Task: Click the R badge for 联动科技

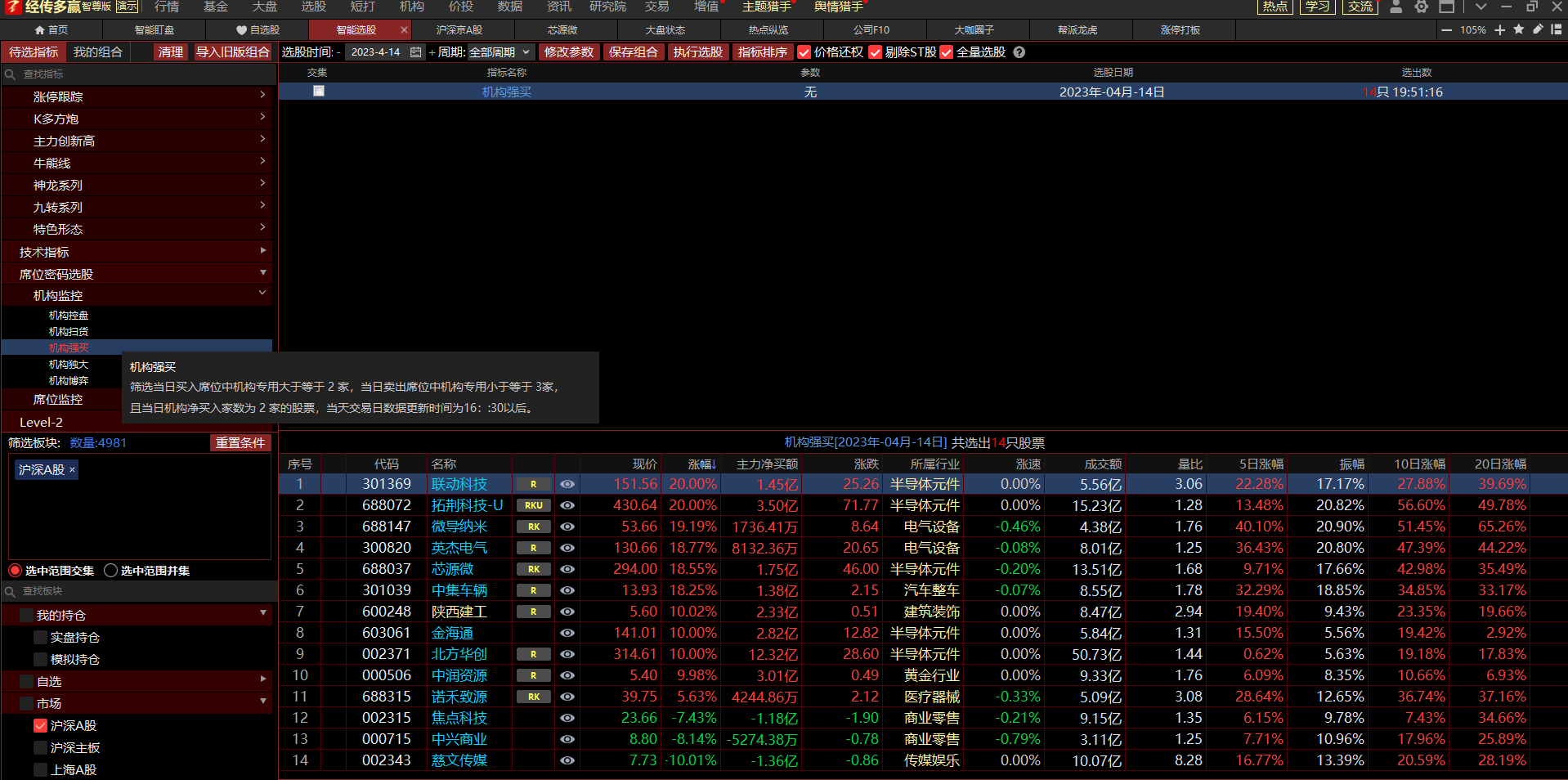Action: click(533, 485)
